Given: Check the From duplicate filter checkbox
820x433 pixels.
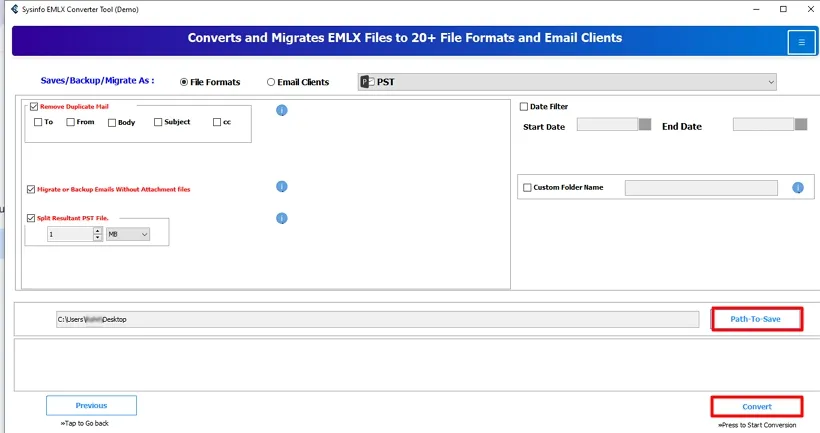Looking at the screenshot, I should click(x=70, y=122).
